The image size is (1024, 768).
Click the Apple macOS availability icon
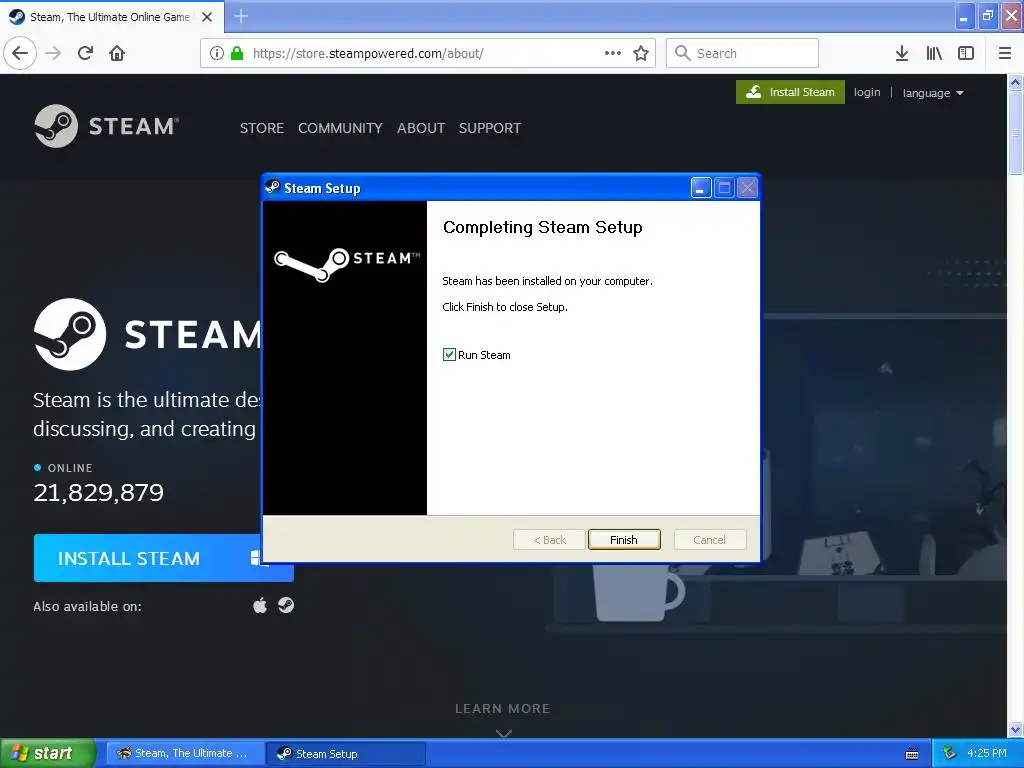[x=260, y=605]
